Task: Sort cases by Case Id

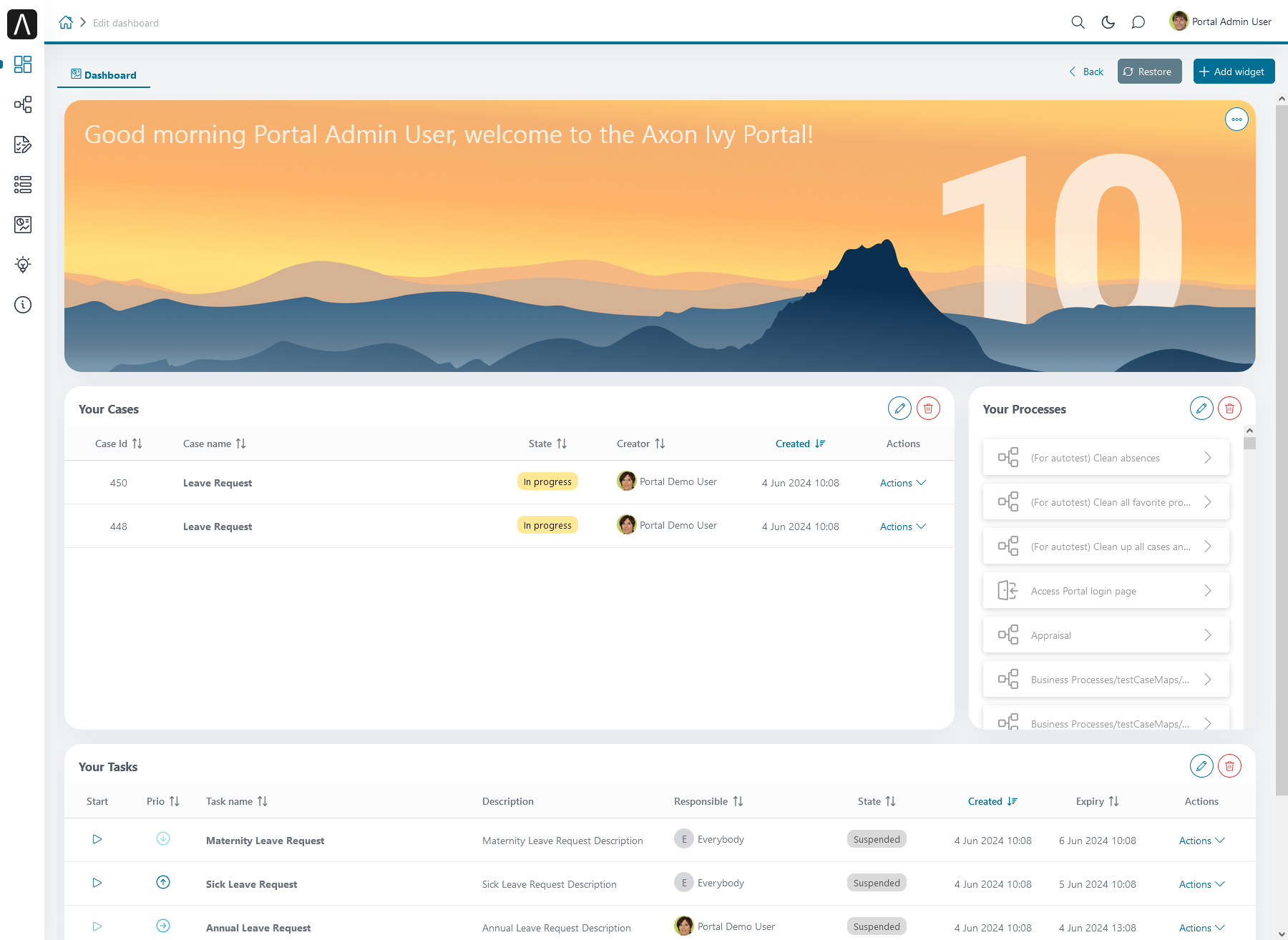Action: coord(137,444)
